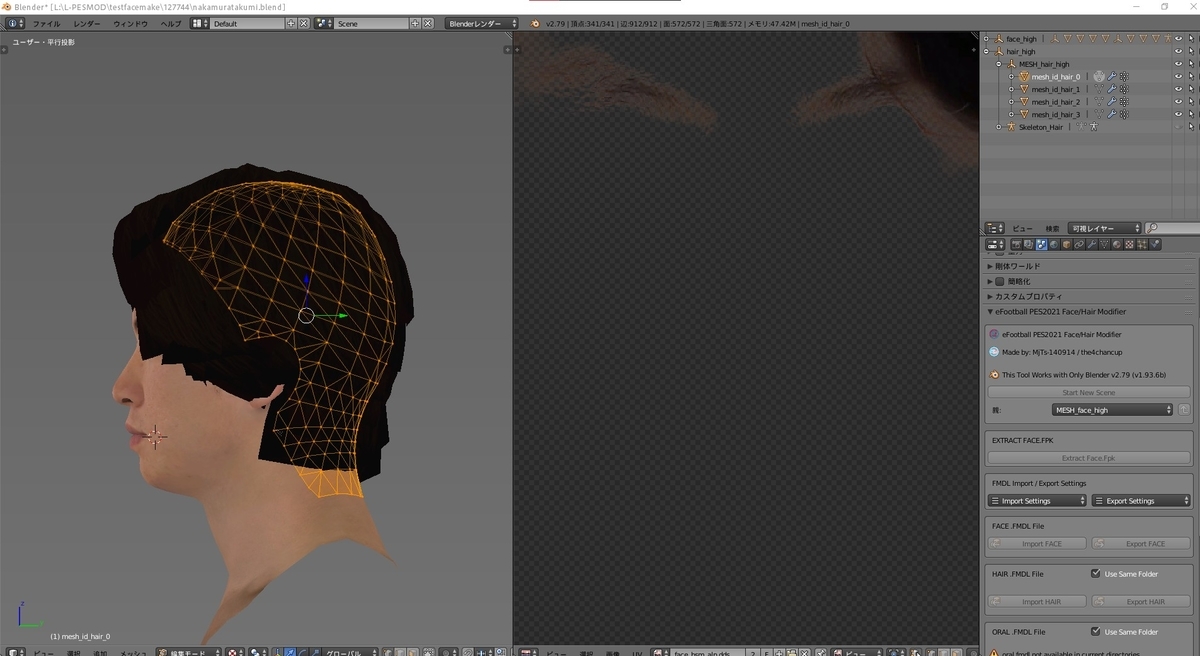
Task: Click the vertex groups icon on mesh_id_hair_2 row
Action: 1124,101
